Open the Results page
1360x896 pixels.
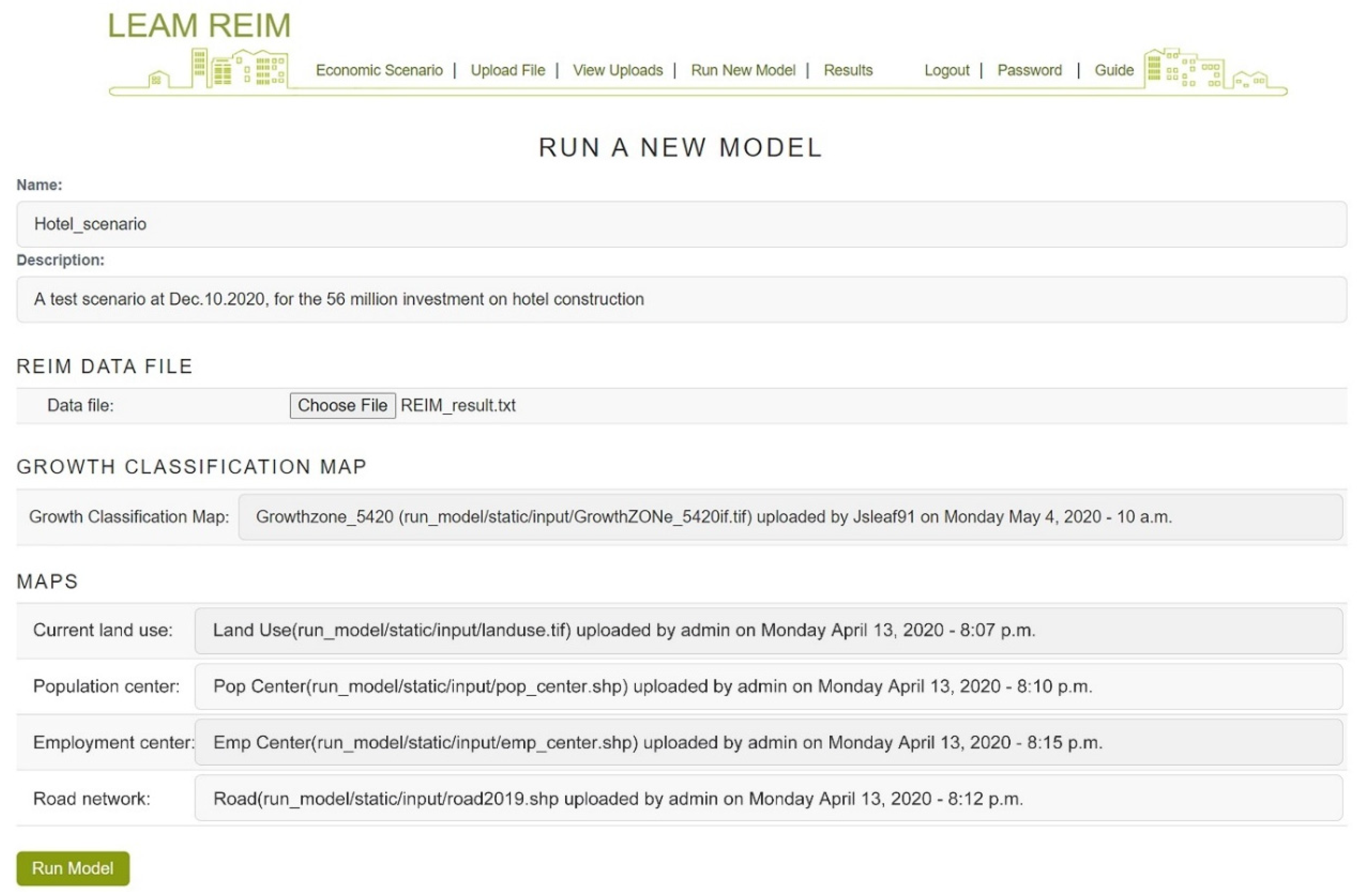coord(848,70)
